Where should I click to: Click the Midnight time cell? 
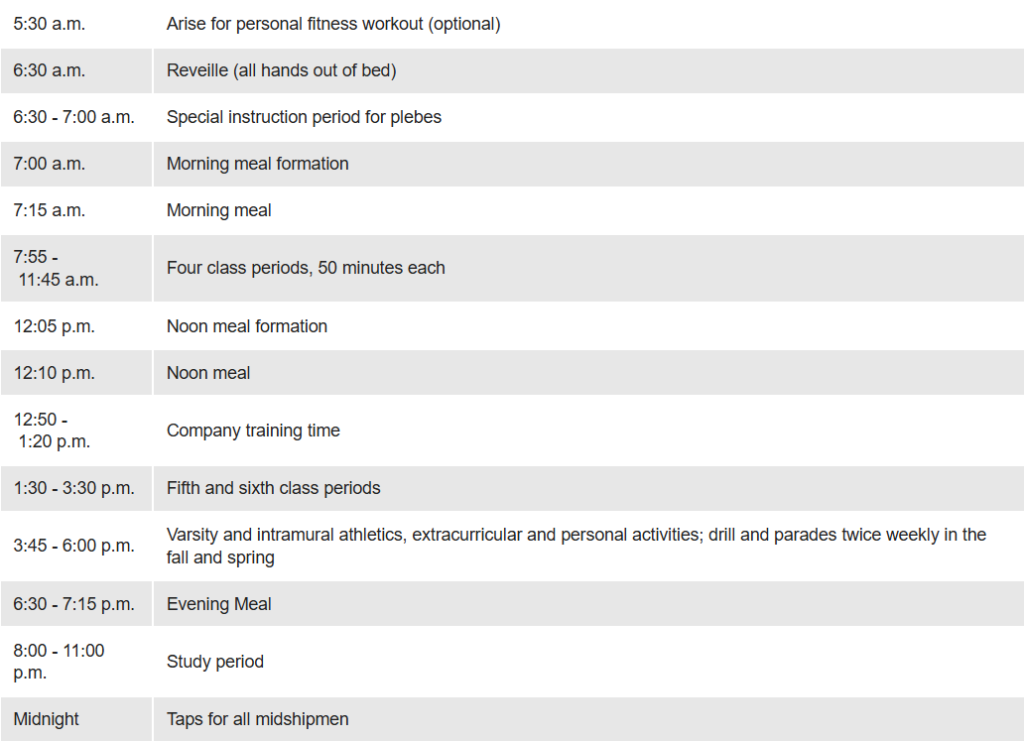pos(76,719)
